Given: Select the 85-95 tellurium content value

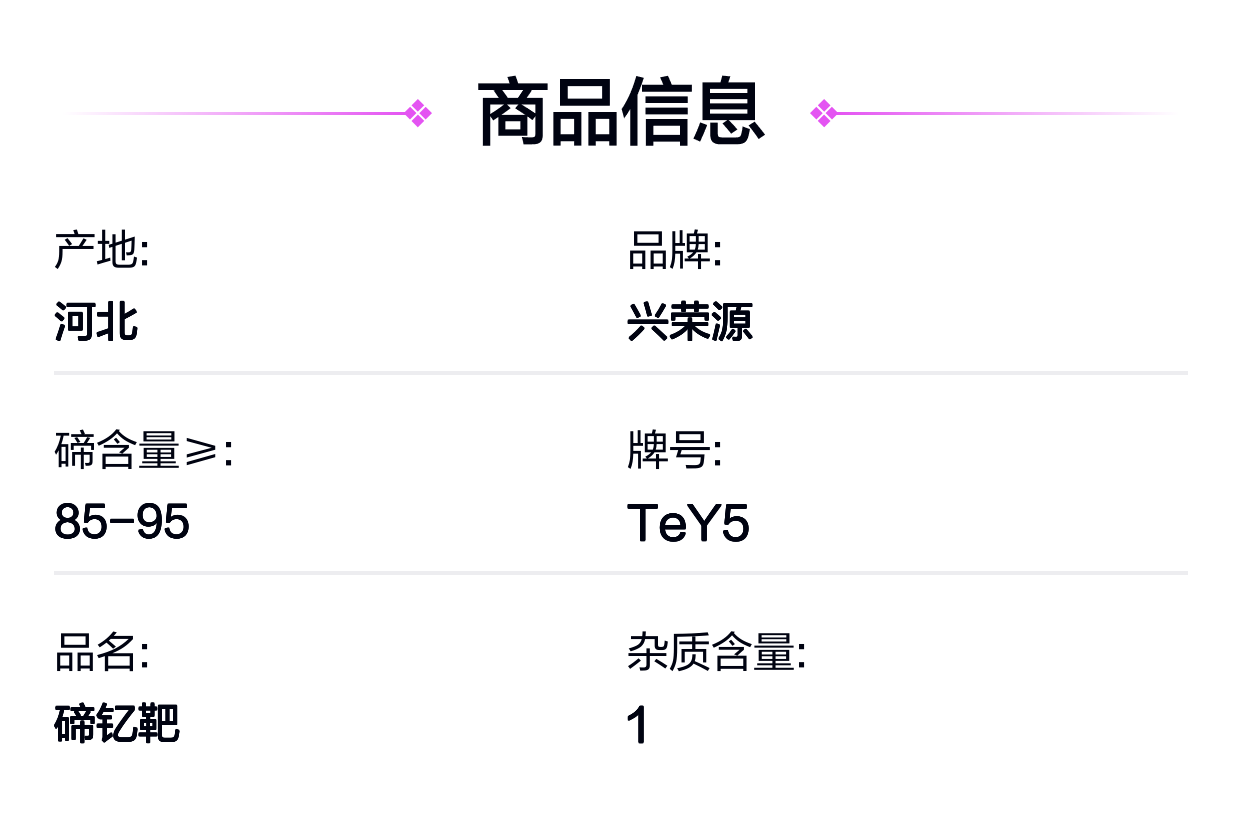Looking at the screenshot, I should pos(122,522).
